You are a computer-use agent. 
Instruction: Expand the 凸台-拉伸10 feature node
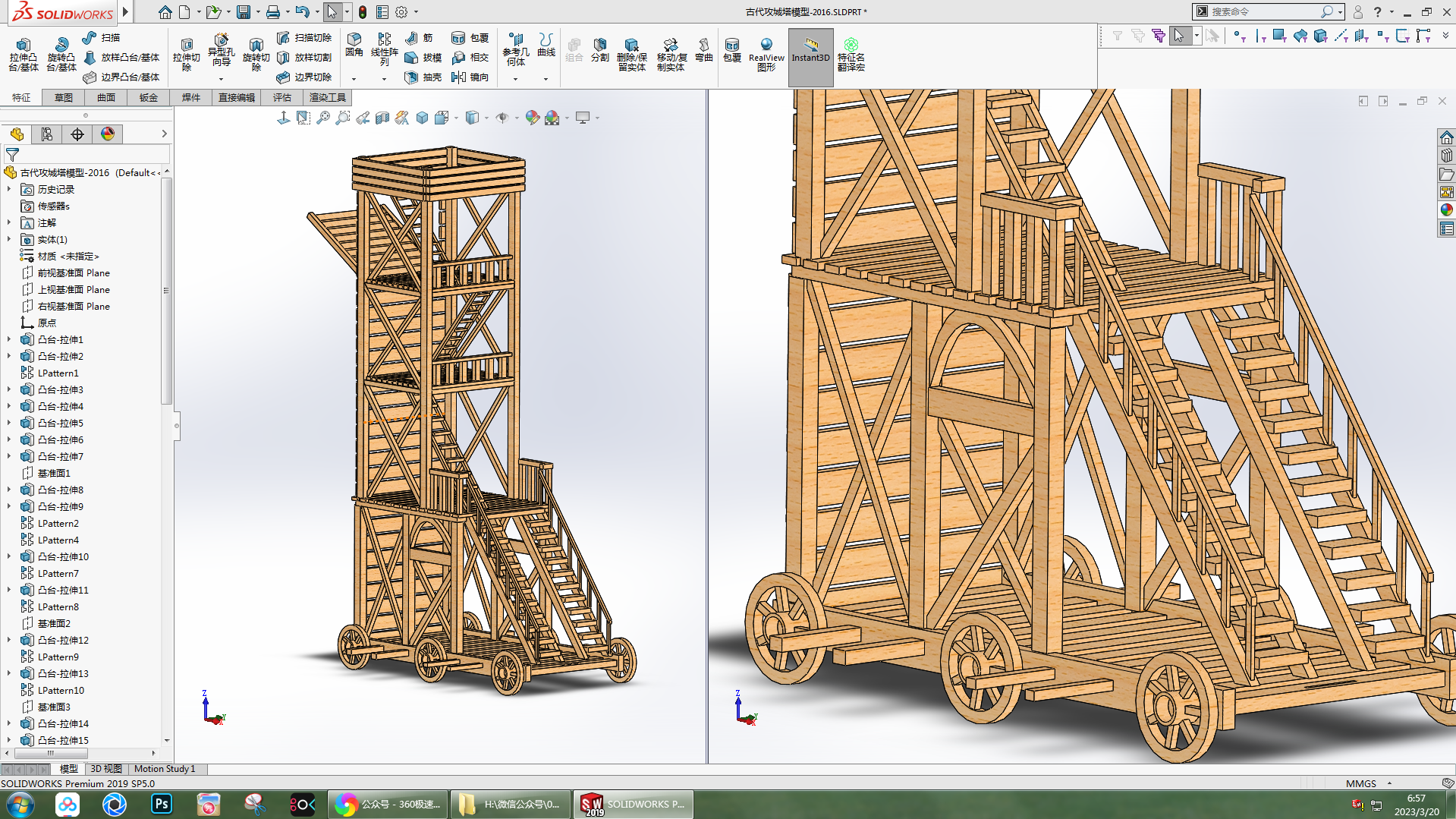(9, 556)
